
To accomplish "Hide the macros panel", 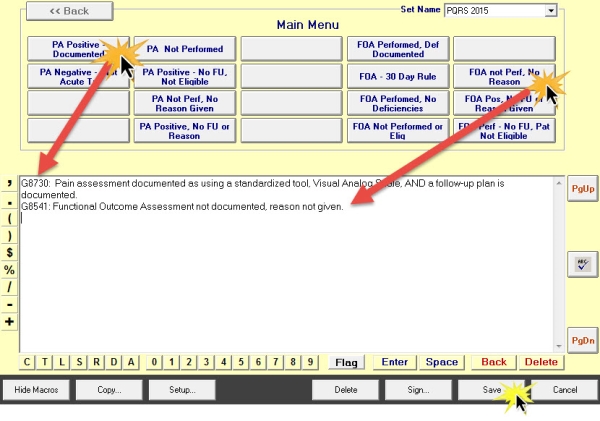I will (36, 389).
